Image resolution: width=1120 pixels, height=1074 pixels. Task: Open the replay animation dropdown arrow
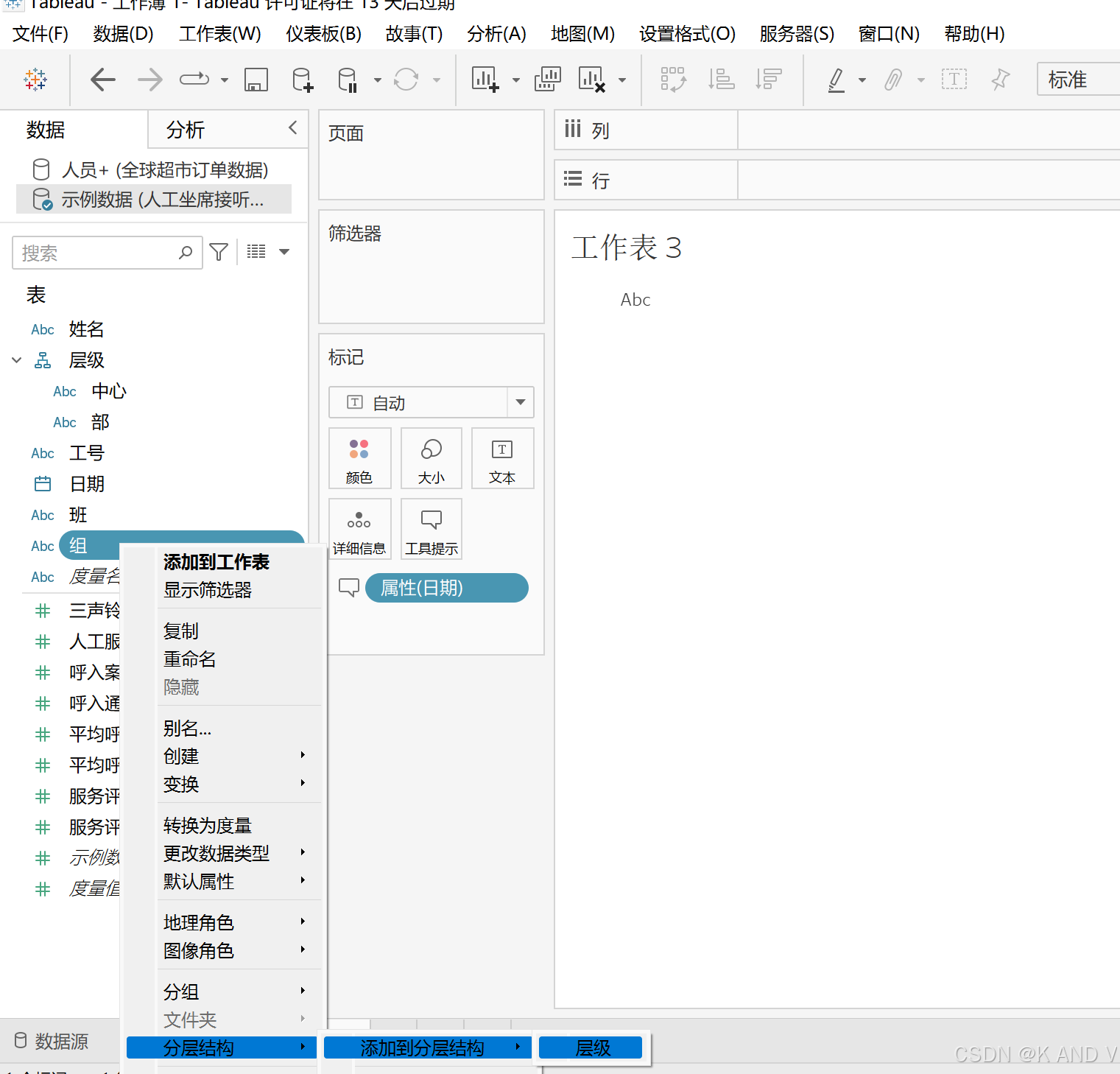click(x=224, y=80)
